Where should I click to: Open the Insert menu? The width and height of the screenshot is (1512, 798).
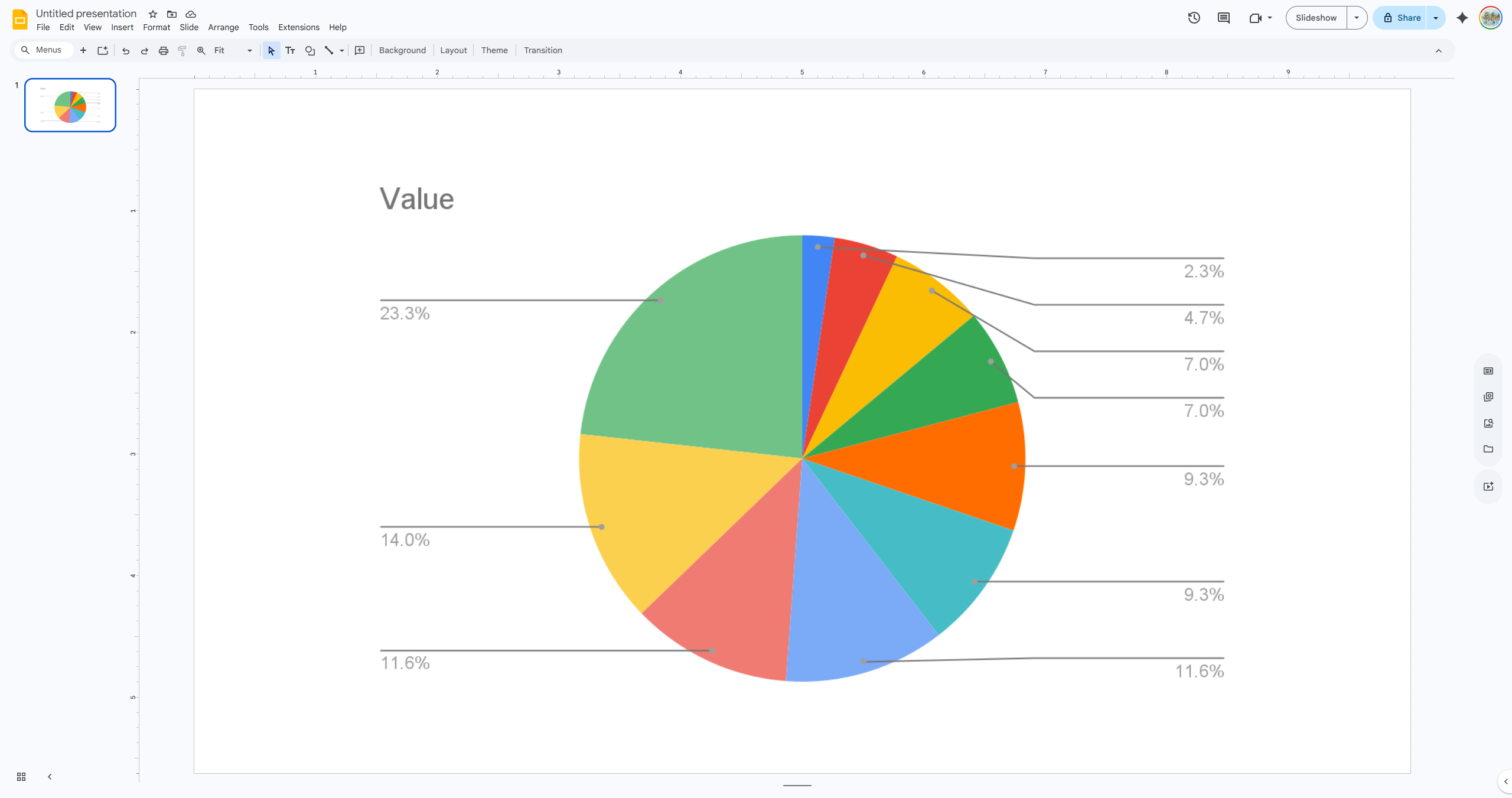coord(122,27)
